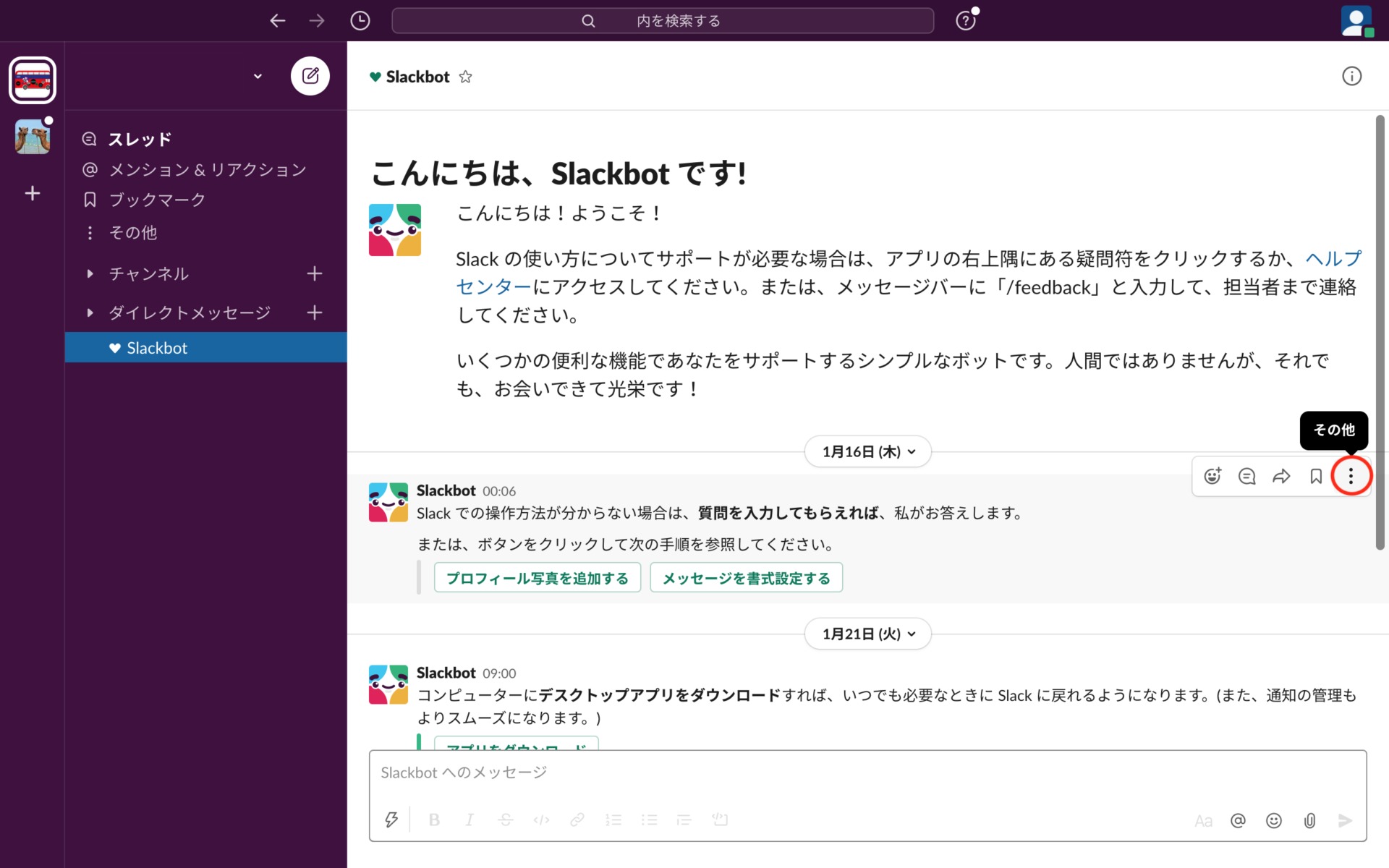Open the workspace name dropdown chevron
Image resolution: width=1389 pixels, height=868 pixels.
click(258, 76)
